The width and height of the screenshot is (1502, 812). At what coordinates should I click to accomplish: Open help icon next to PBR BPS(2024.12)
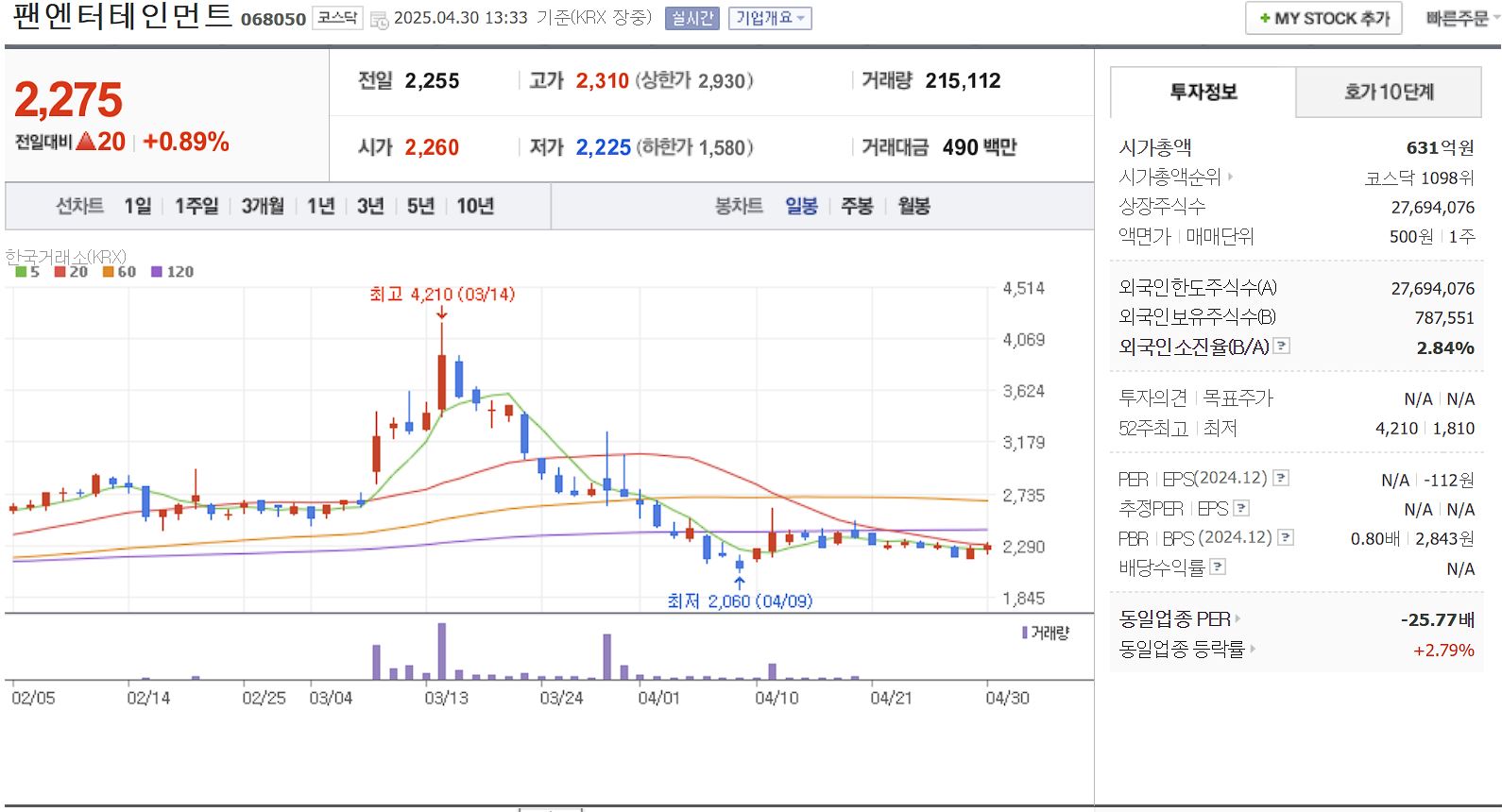pyautogui.click(x=1286, y=537)
